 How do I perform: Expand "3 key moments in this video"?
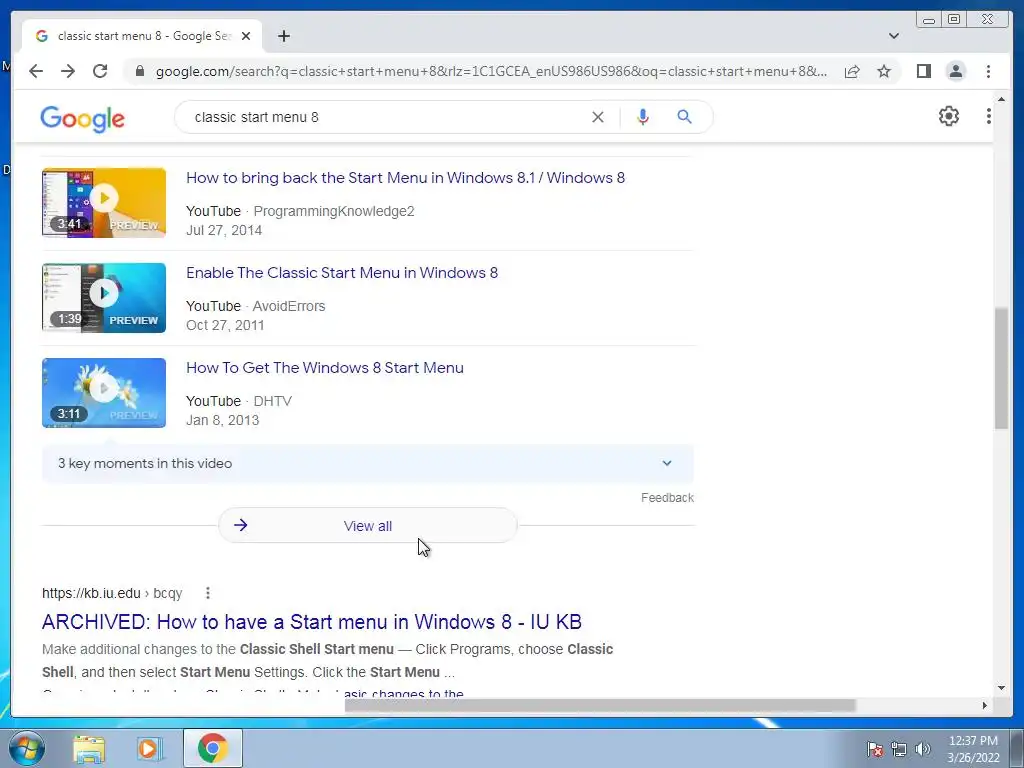[368, 463]
